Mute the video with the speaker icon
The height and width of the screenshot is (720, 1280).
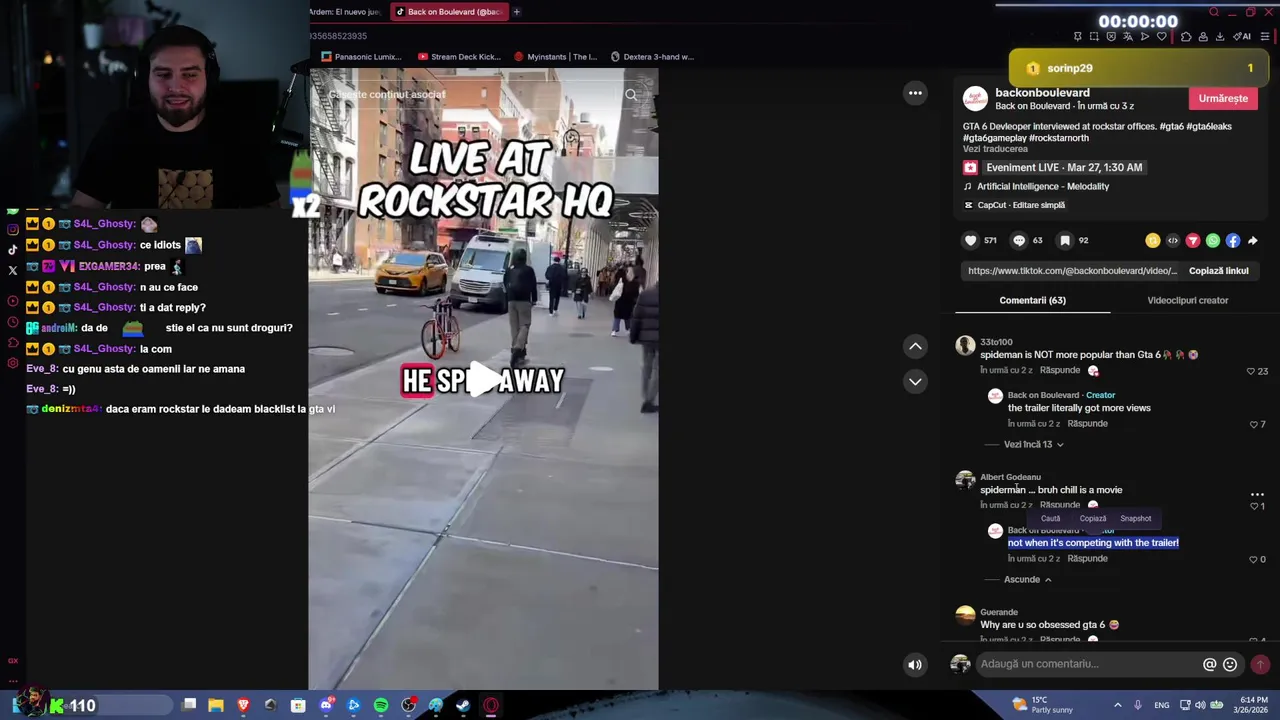click(915, 664)
